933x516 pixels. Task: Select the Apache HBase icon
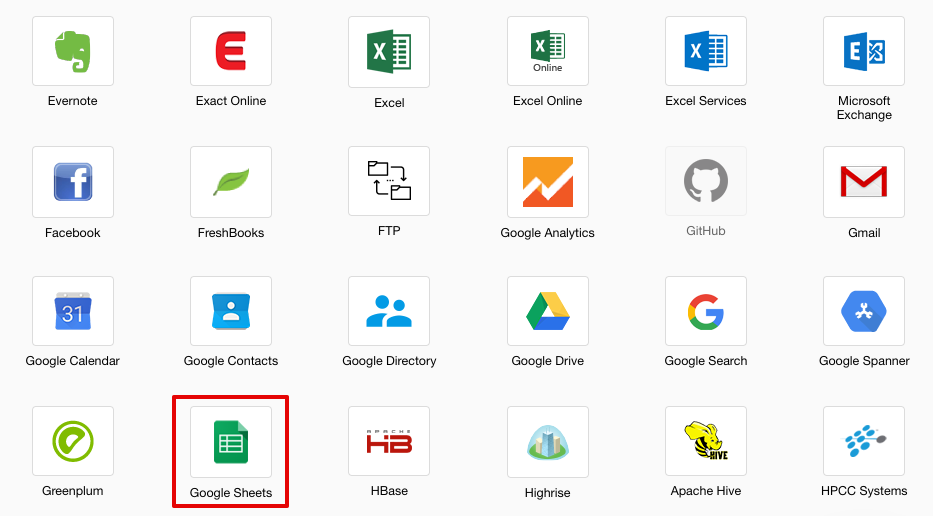[389, 441]
